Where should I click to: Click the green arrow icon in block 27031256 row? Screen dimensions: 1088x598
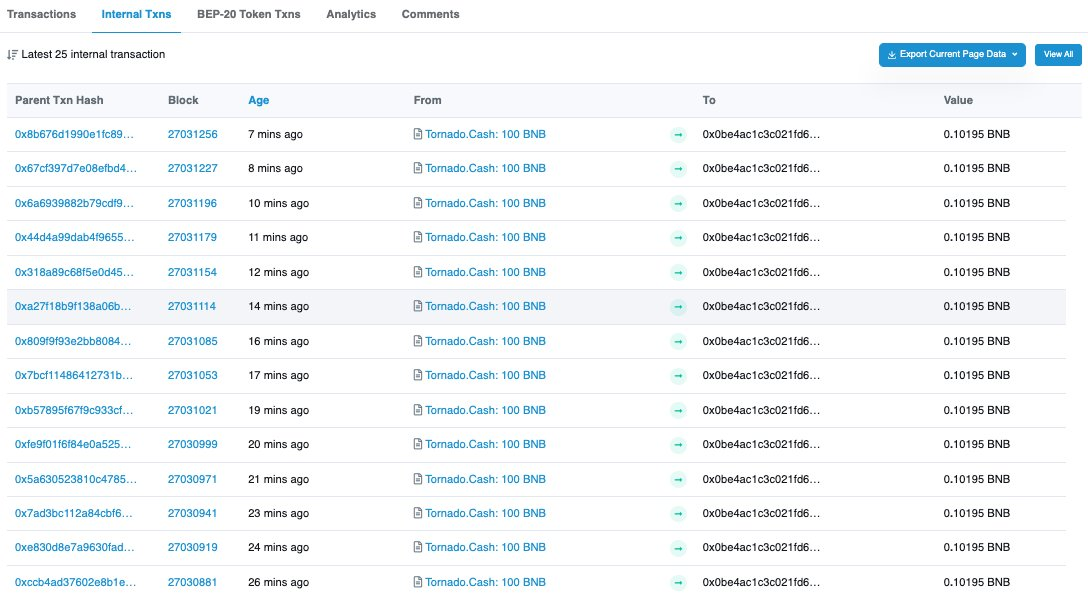(x=678, y=135)
